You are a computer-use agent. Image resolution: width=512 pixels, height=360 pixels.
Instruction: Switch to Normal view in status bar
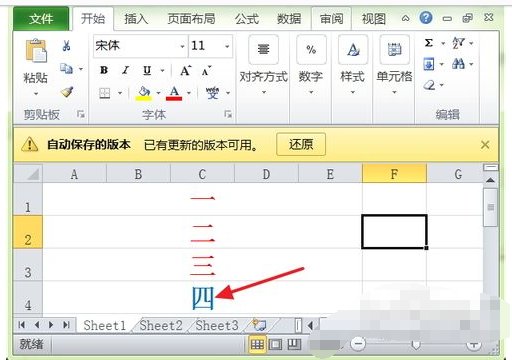pos(257,344)
